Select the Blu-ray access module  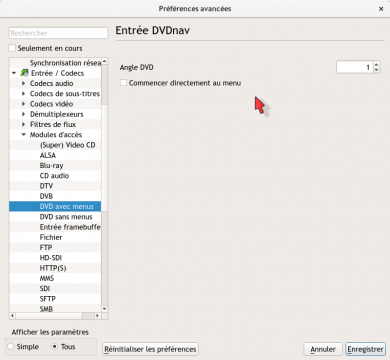[55, 165]
